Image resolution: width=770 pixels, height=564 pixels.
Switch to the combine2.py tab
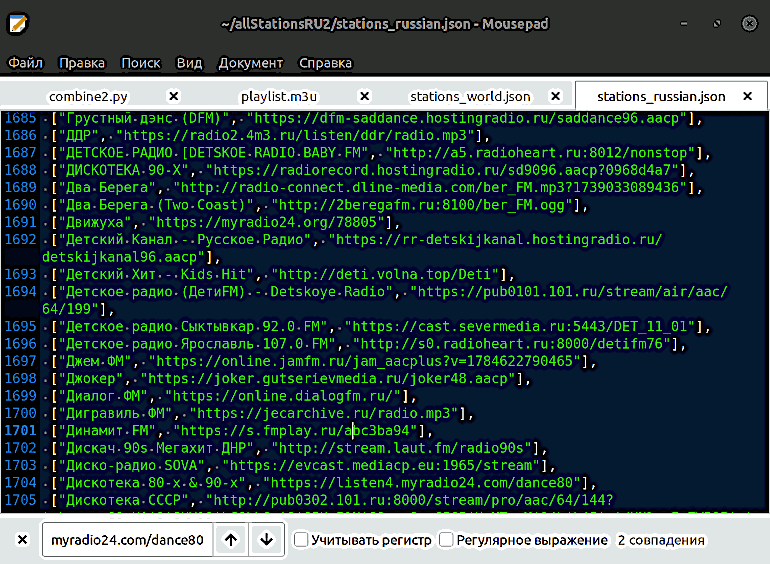coord(88,96)
